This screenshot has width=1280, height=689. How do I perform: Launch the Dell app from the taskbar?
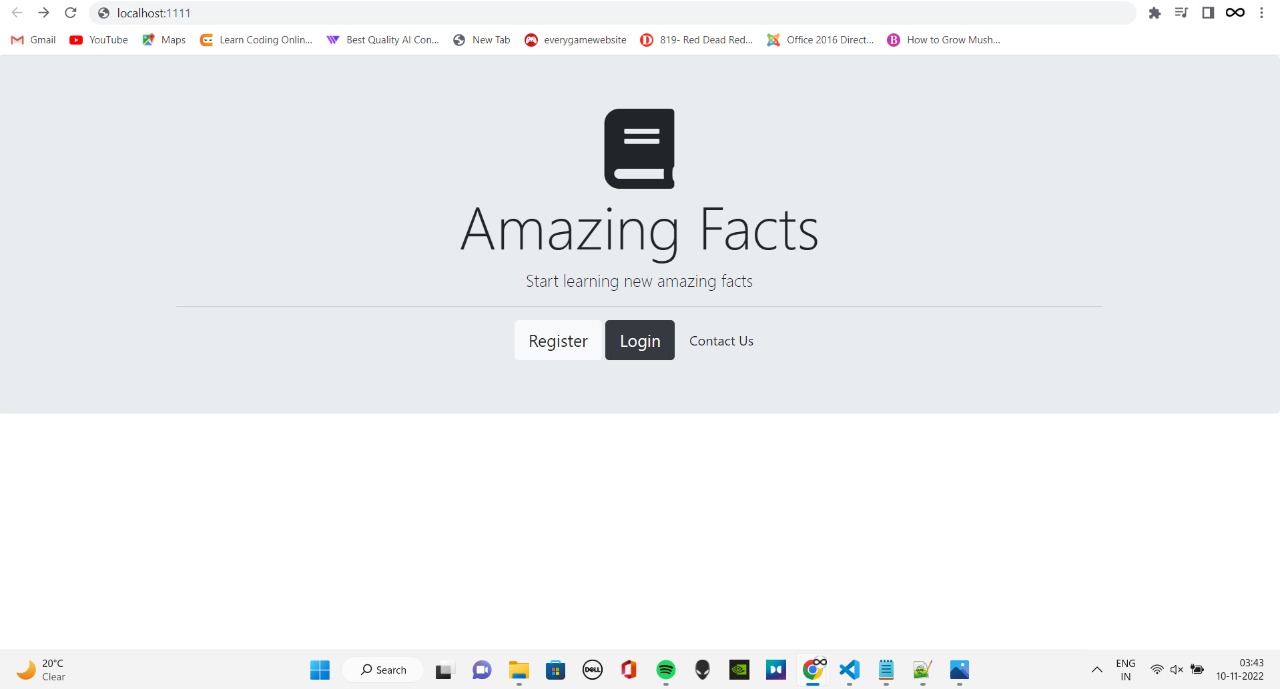point(592,670)
